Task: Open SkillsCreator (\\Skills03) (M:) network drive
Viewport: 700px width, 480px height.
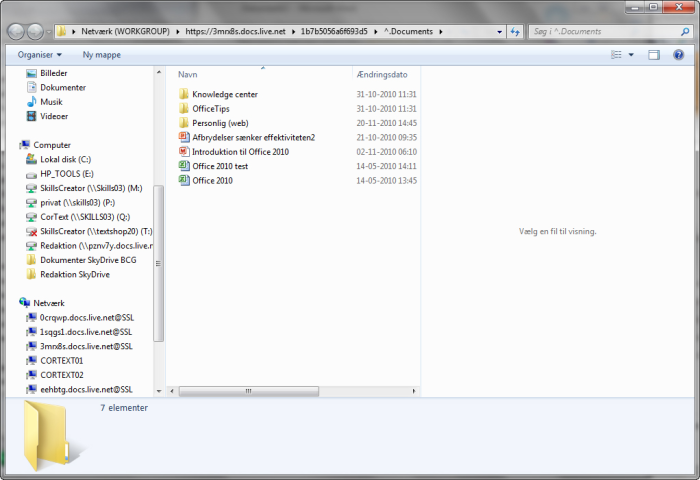Action: 91,188
